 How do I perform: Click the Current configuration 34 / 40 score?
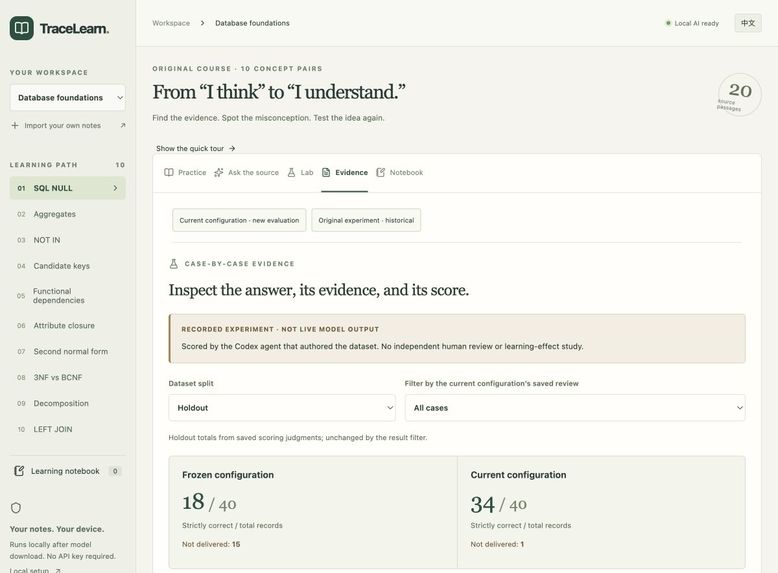click(498, 505)
